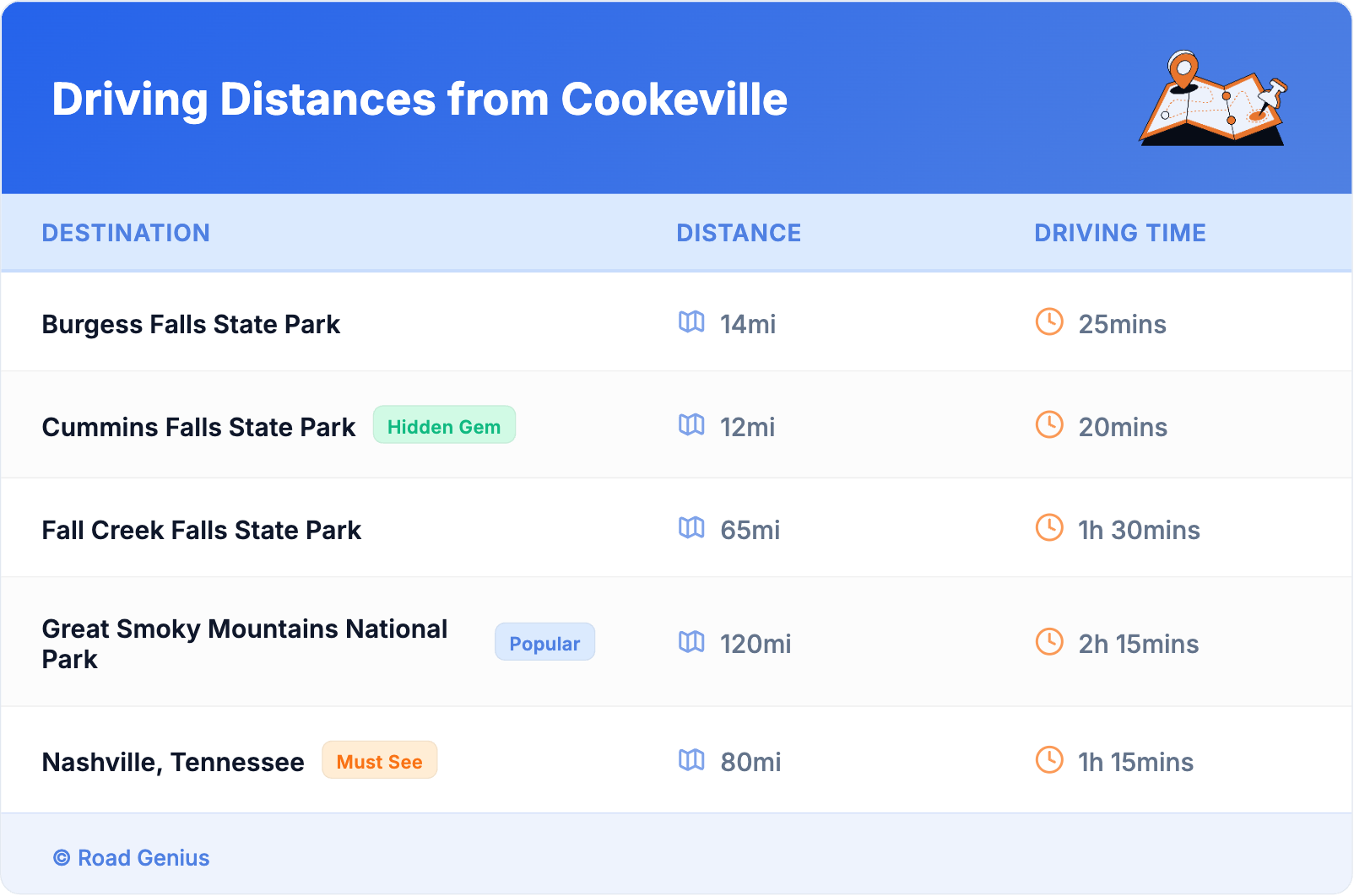Screen dimensions: 1354x896
Task: Select the Destination column header
Action: click(x=126, y=233)
